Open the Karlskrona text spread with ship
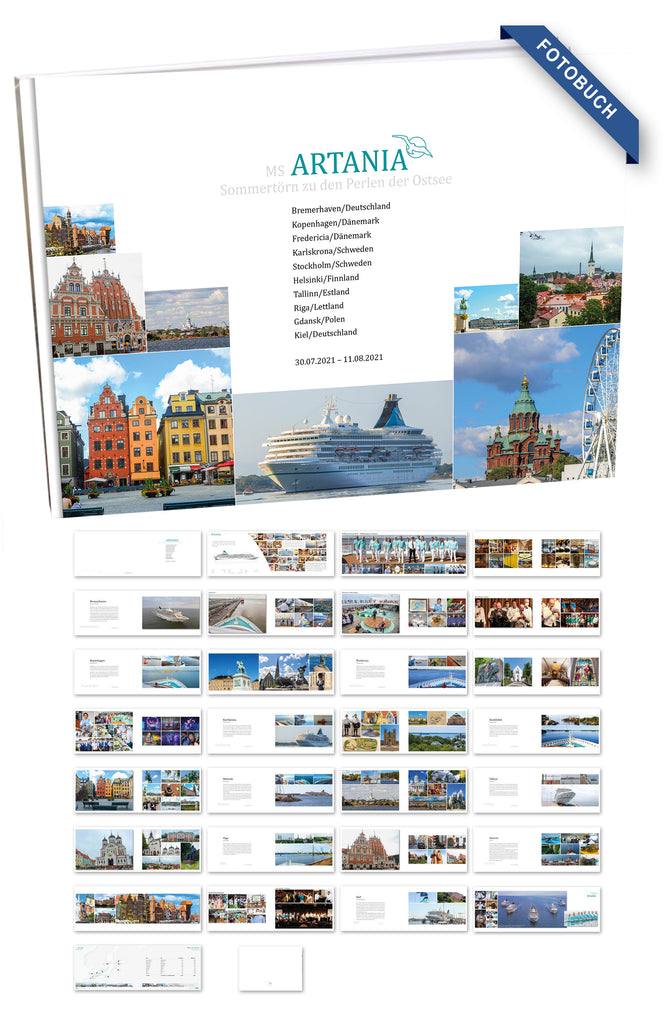The height and width of the screenshot is (1024, 669). [x=270, y=731]
